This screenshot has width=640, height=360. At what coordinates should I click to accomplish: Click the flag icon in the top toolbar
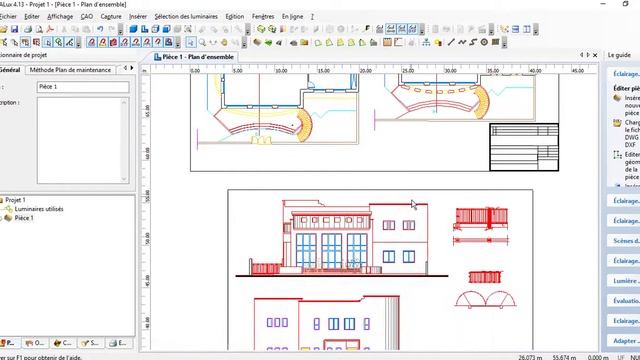pos(367,29)
